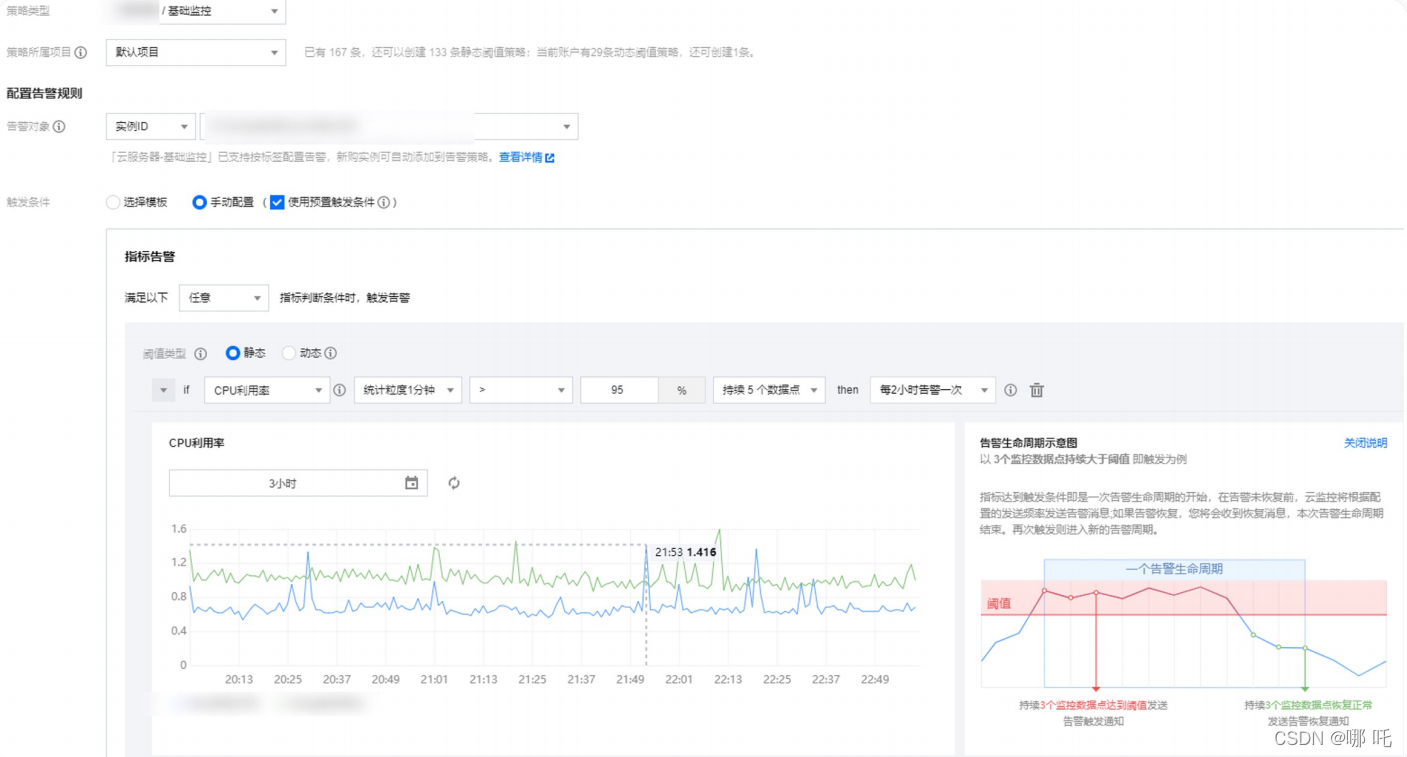Open the 每2小时告警一次 frequency dropdown
This screenshot has width=1407, height=757.
(x=933, y=390)
